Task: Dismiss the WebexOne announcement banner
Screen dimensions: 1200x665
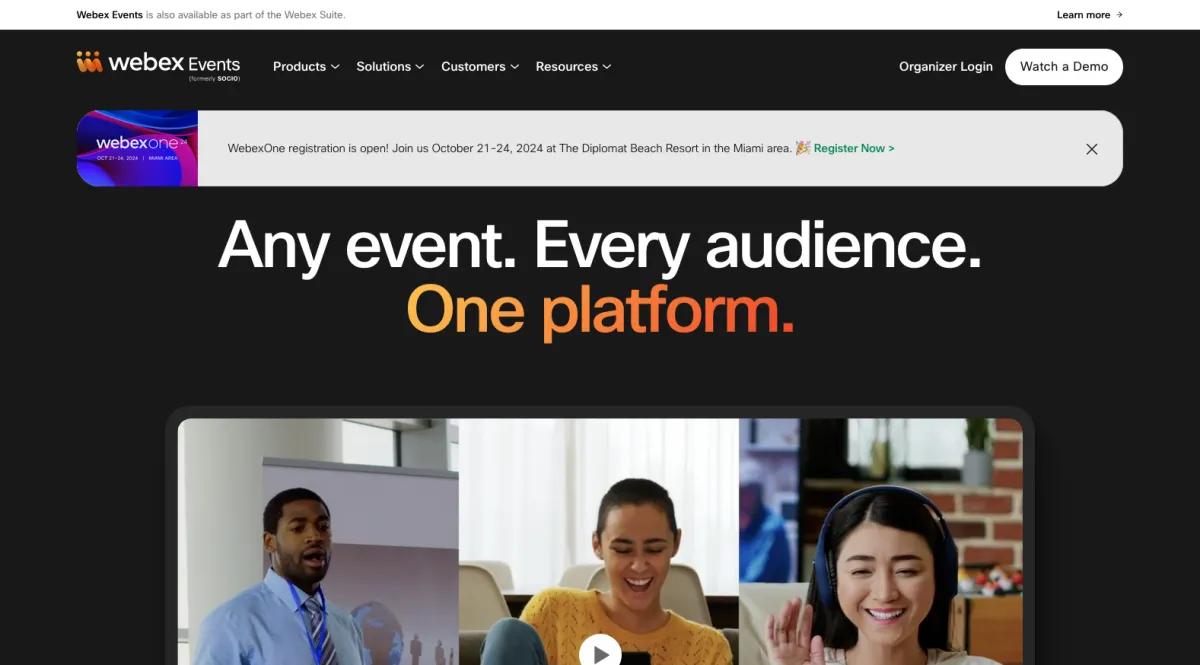Action: coord(1092,149)
